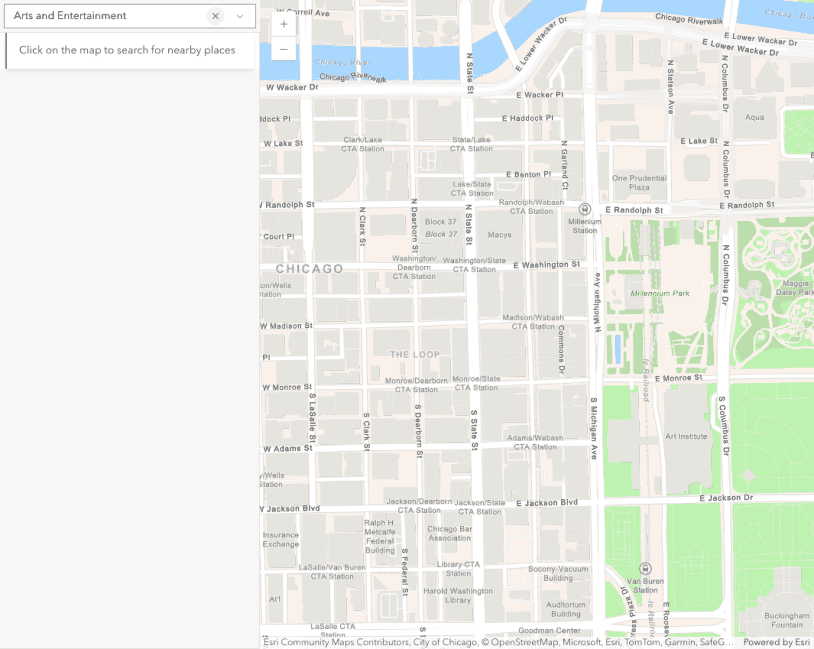Open the Powered by Esri link
Screen dimensions: 814x649
pyautogui.click(x=776, y=642)
